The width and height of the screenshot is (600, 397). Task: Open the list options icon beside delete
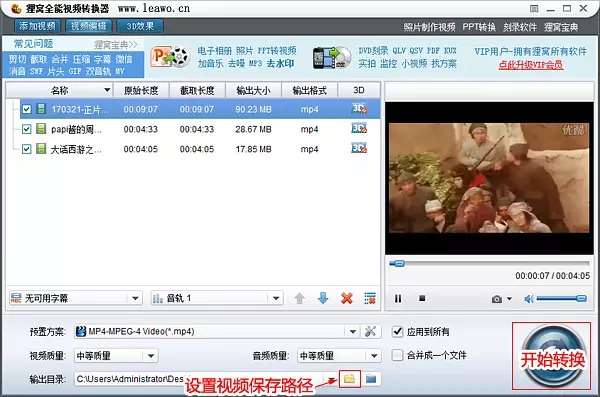tap(370, 298)
